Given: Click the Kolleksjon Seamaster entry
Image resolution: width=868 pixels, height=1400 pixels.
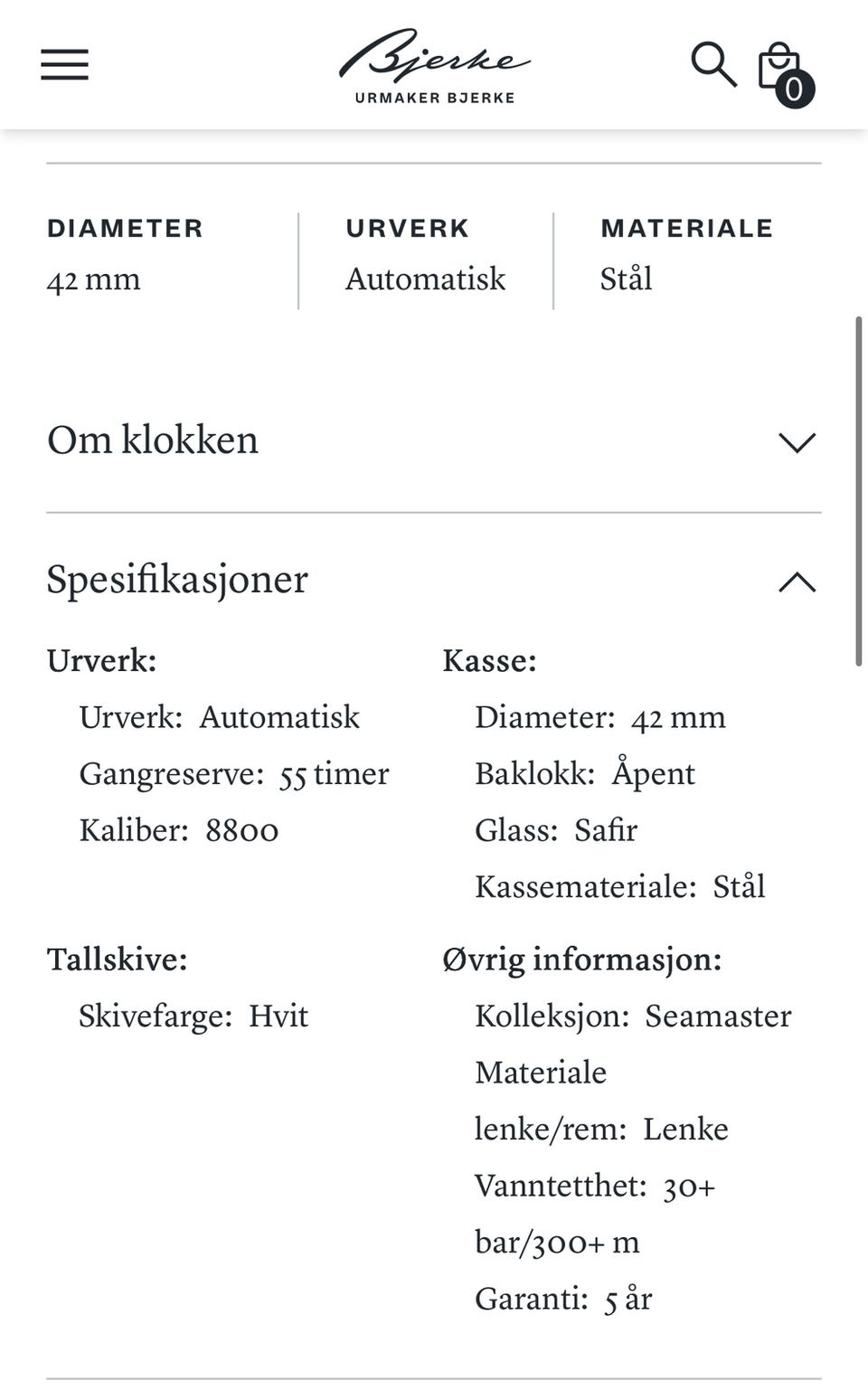Looking at the screenshot, I should tap(633, 1016).
